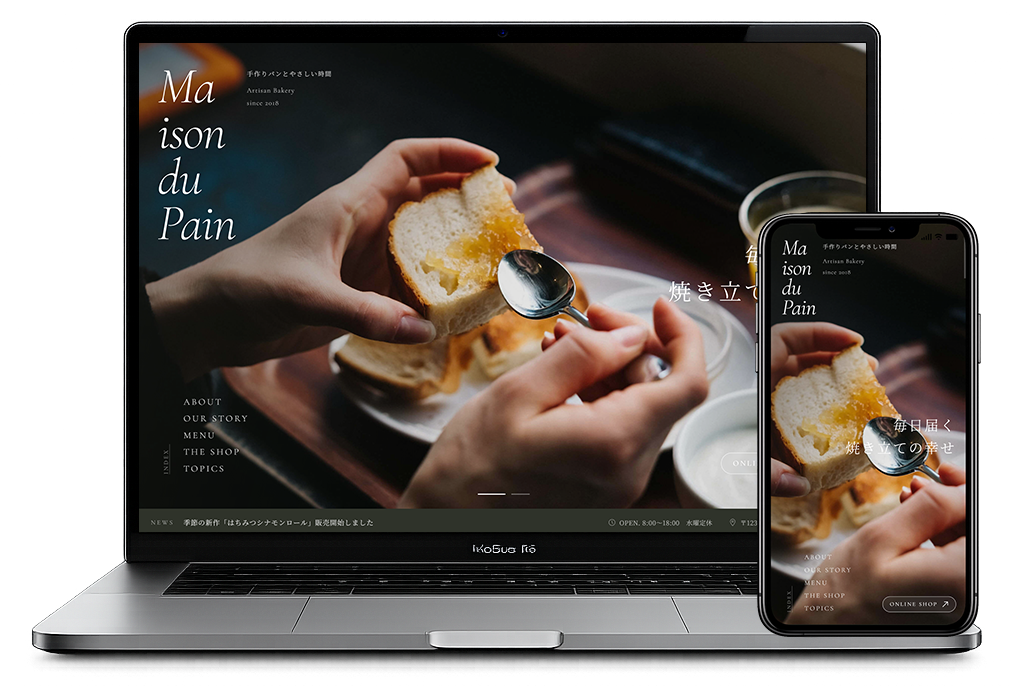Viewport: 1012px width, 686px height.
Task: Click the clock icon beside the opening hours
Action: 611,523
